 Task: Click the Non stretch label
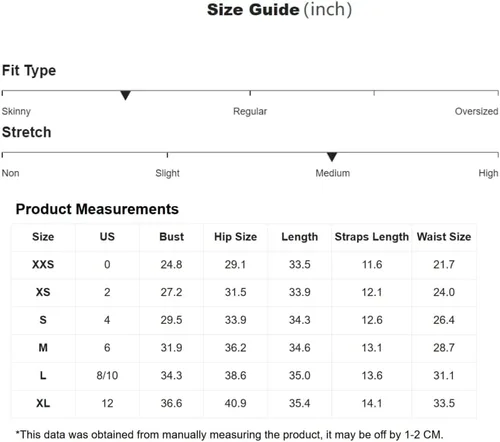tap(11, 173)
